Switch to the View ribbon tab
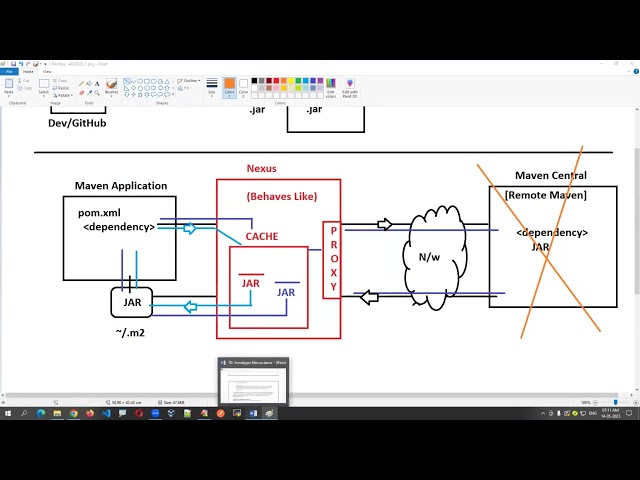This screenshot has height=480, width=640. point(47,71)
